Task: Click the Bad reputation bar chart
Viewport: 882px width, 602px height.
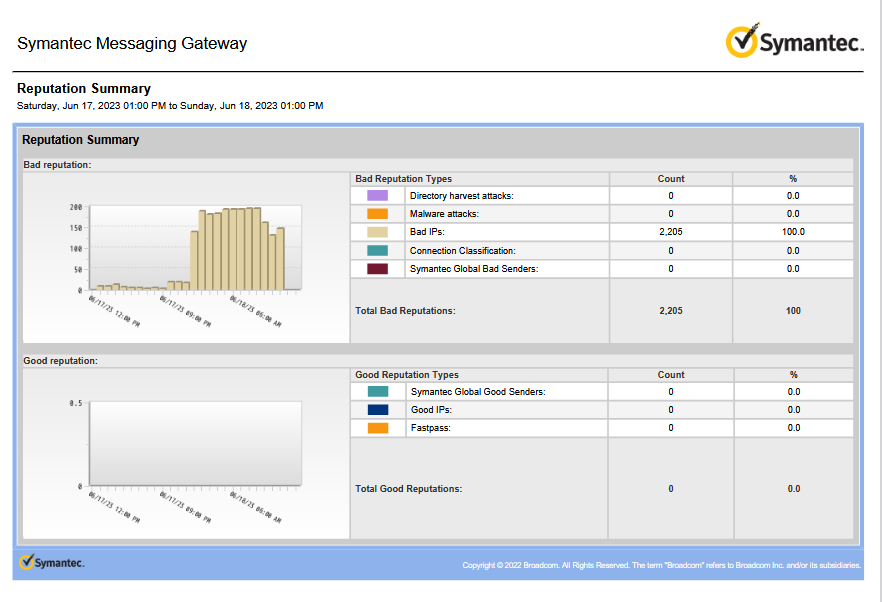Action: (x=186, y=258)
